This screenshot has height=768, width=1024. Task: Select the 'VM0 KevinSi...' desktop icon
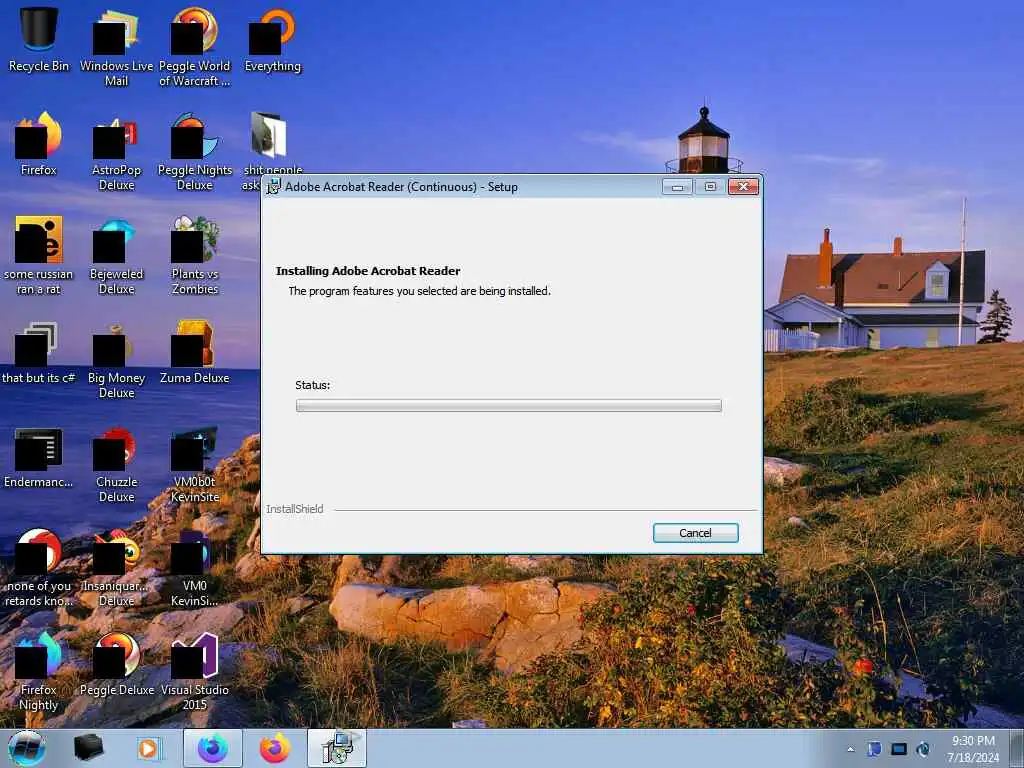coord(195,568)
